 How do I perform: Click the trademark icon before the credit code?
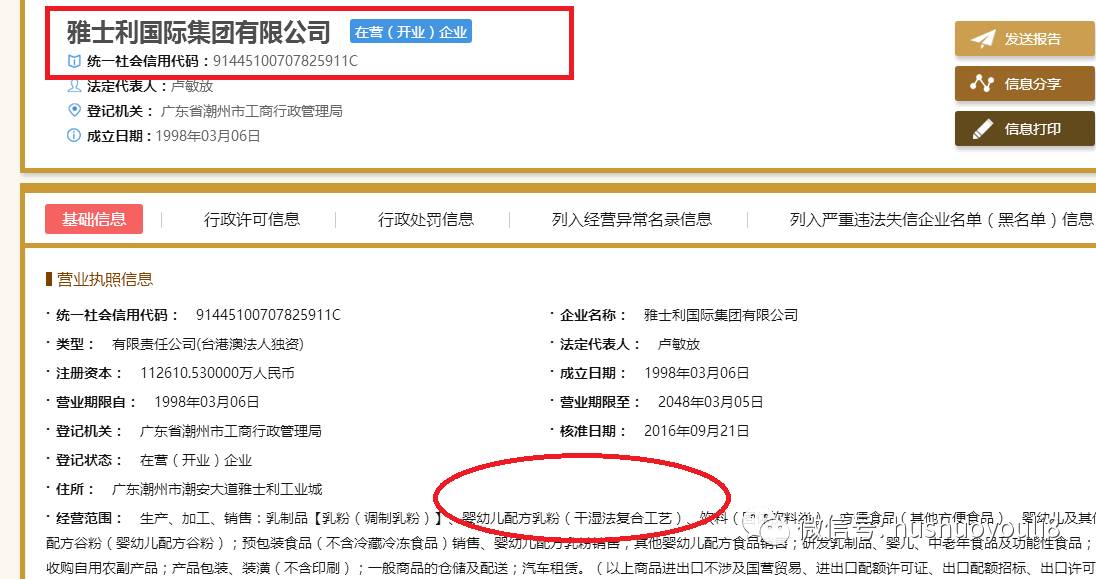tap(73, 60)
